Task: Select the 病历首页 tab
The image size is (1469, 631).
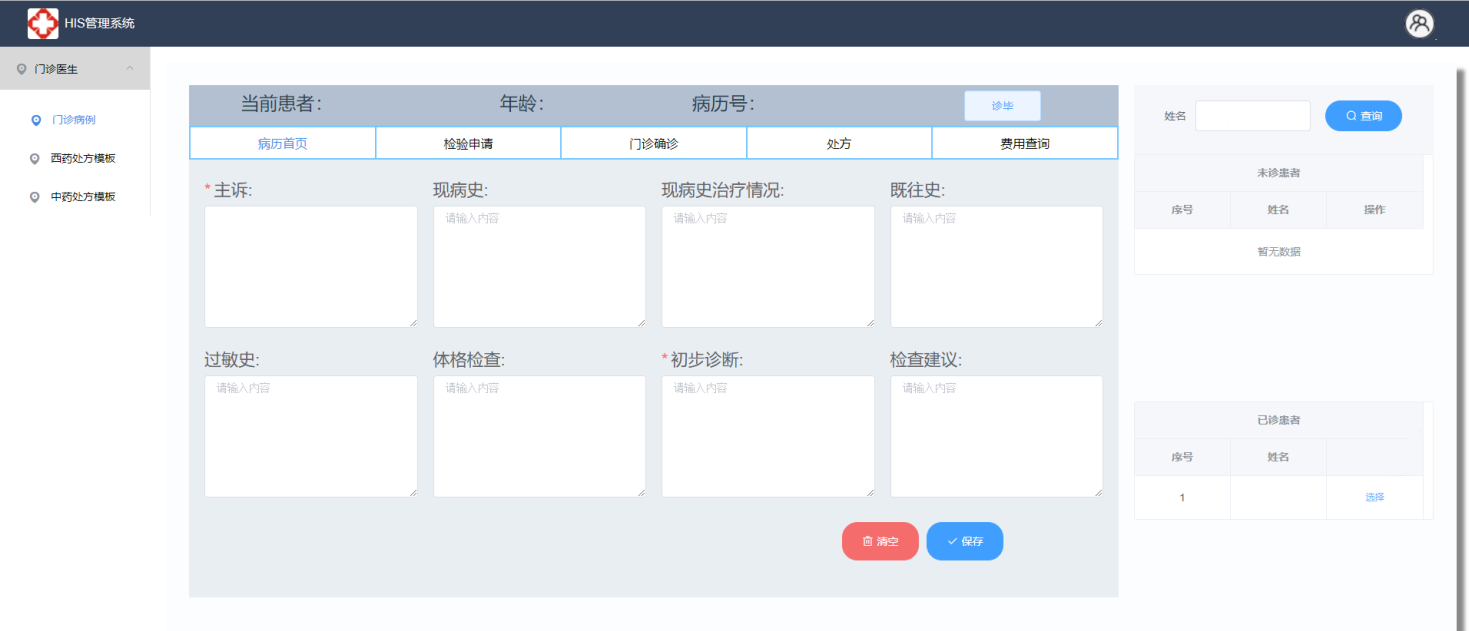Action: coord(282,143)
